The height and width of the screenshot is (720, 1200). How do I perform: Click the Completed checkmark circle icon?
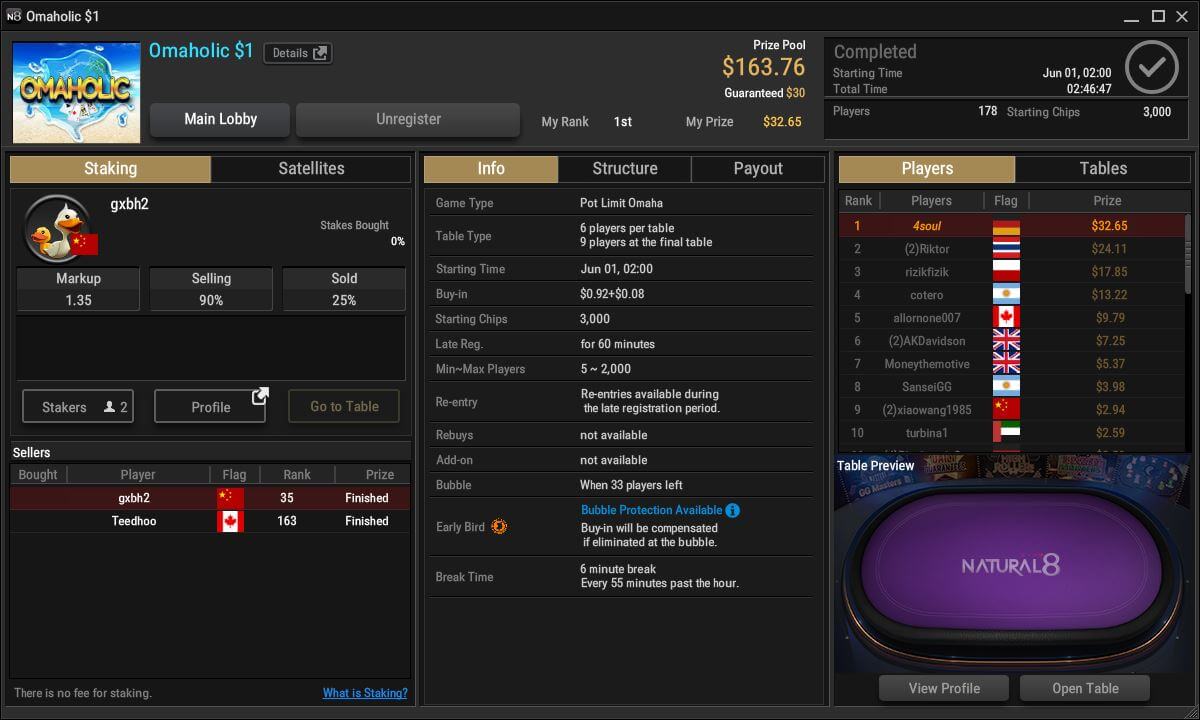(1151, 68)
